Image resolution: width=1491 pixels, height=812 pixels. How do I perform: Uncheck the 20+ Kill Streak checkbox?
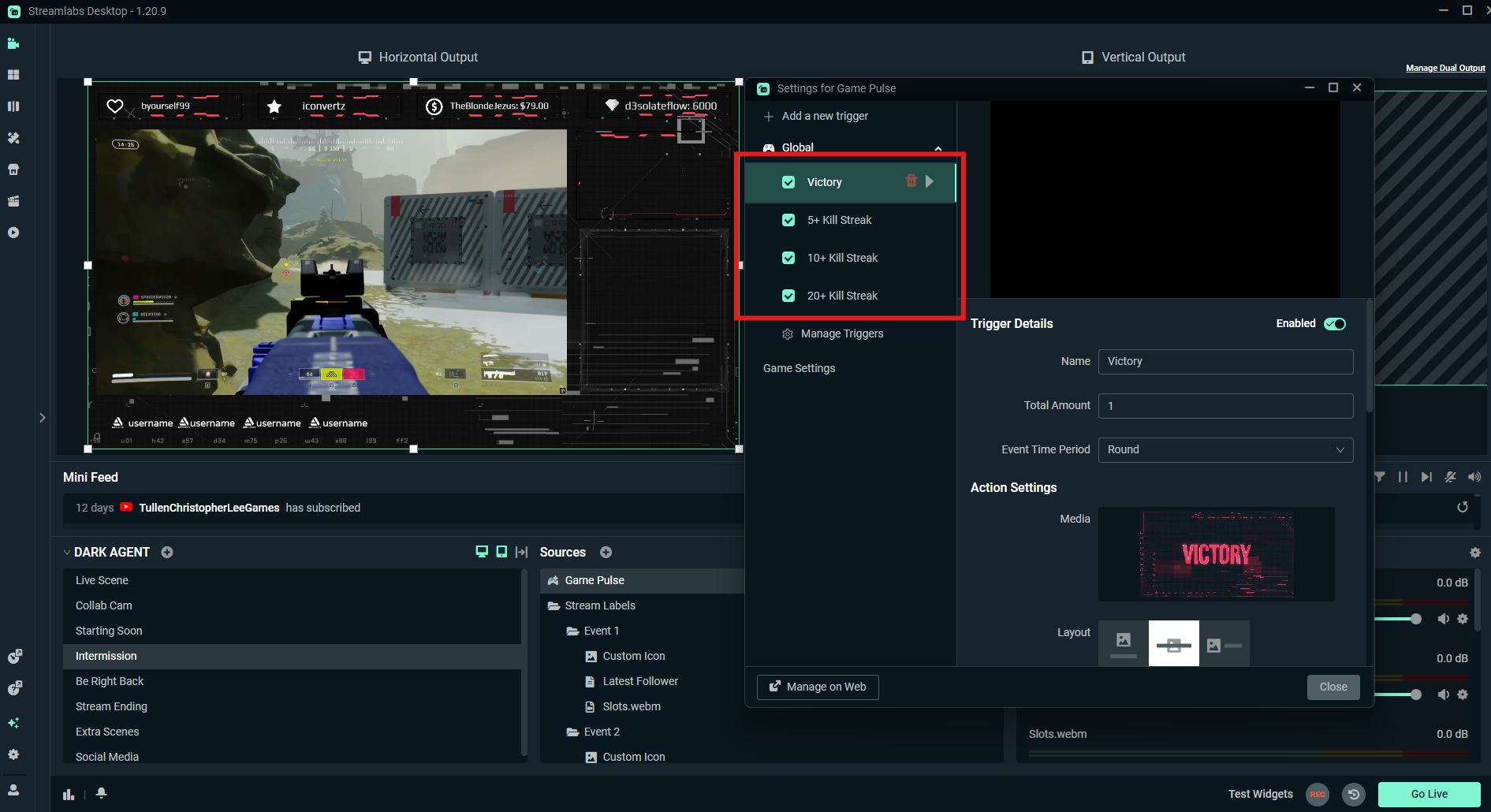coord(788,296)
